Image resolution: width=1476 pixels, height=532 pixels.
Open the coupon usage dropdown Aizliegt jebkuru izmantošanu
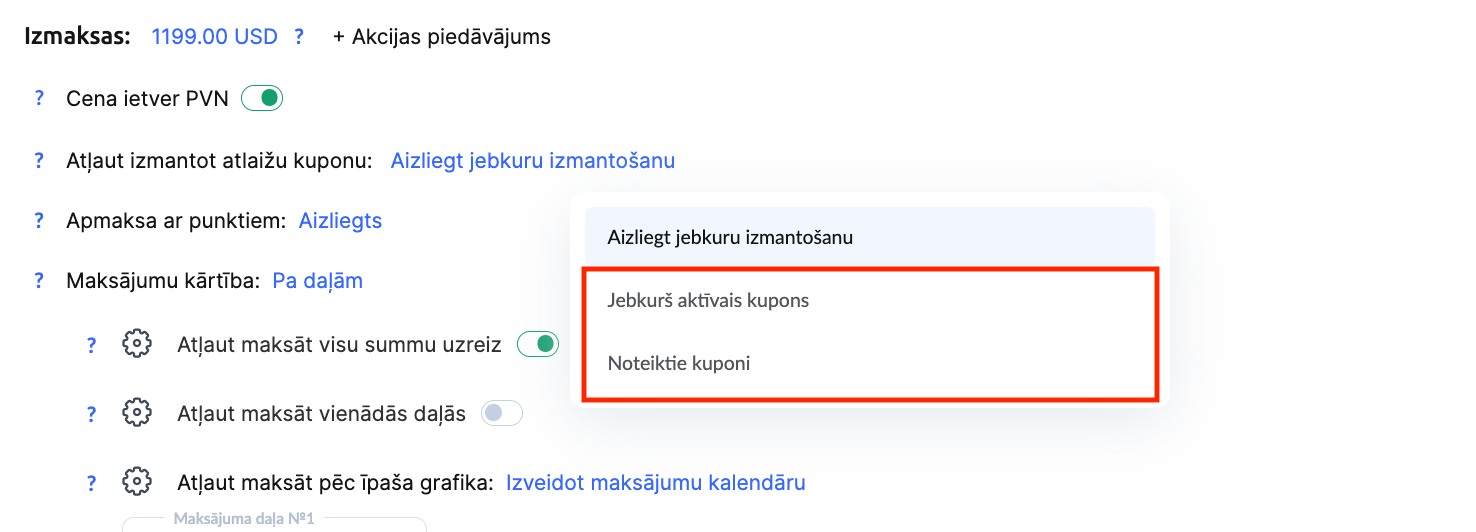(532, 160)
